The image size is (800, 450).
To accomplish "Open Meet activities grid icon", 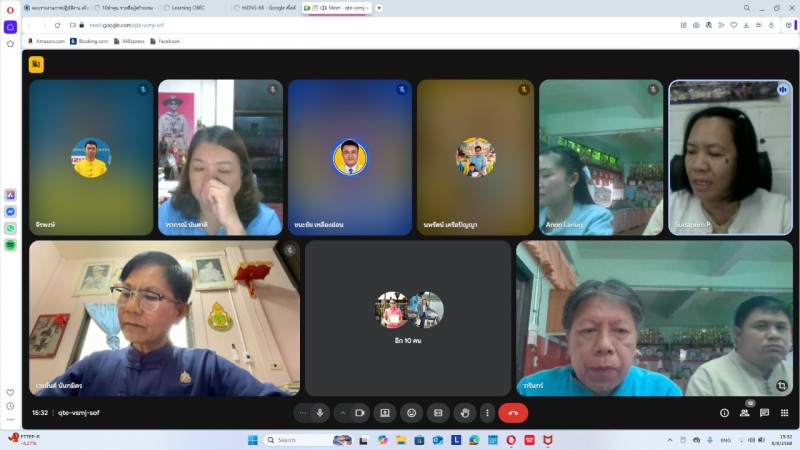I will [784, 413].
